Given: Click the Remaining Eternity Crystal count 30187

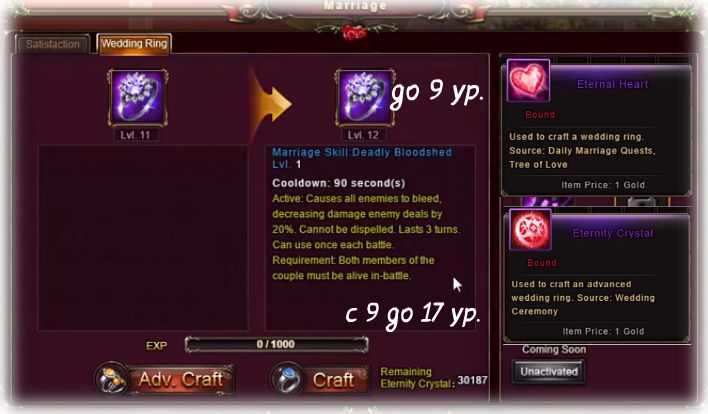Looking at the screenshot, I should [x=472, y=380].
